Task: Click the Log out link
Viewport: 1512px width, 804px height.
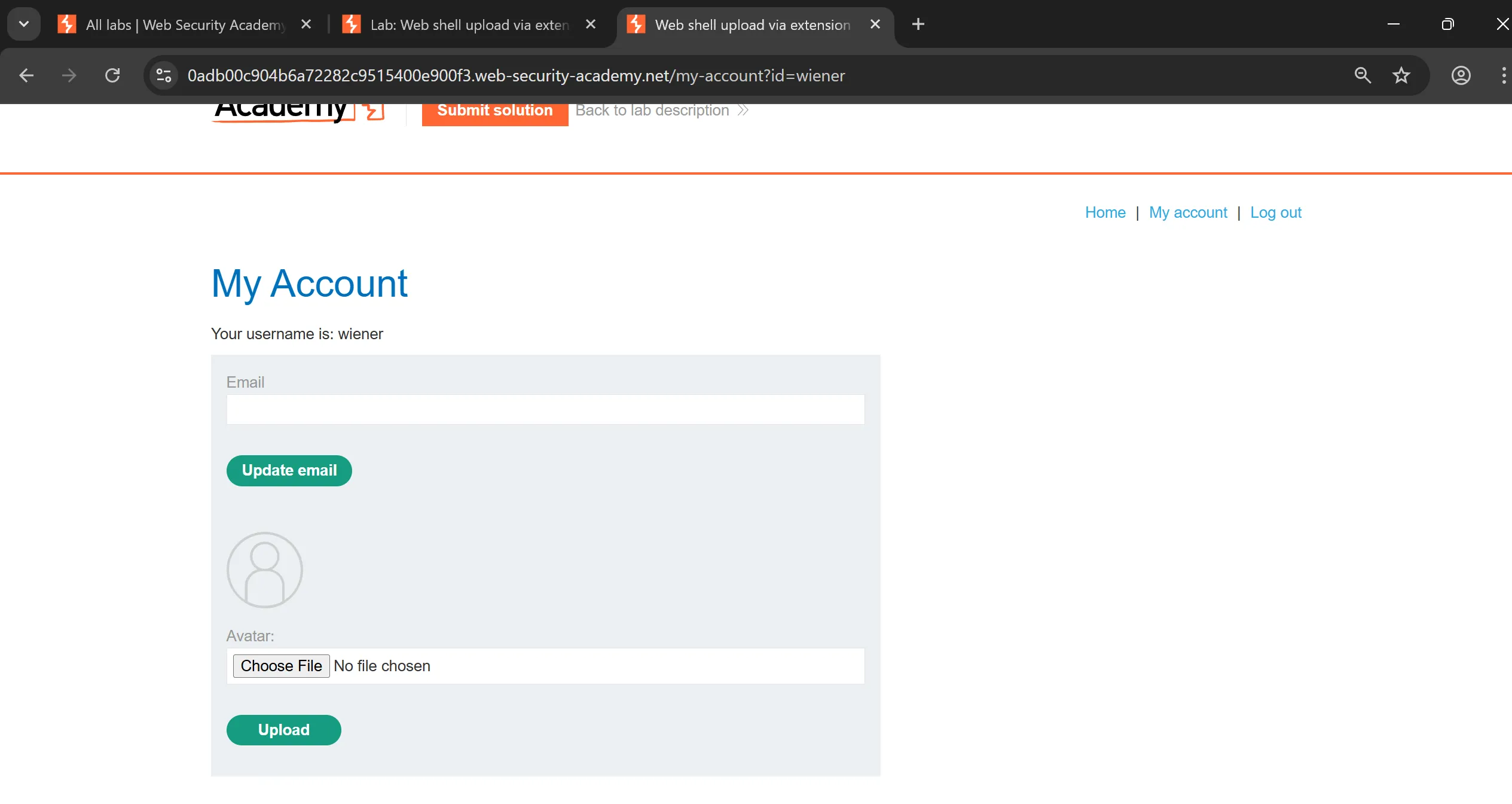Action: coord(1275,213)
